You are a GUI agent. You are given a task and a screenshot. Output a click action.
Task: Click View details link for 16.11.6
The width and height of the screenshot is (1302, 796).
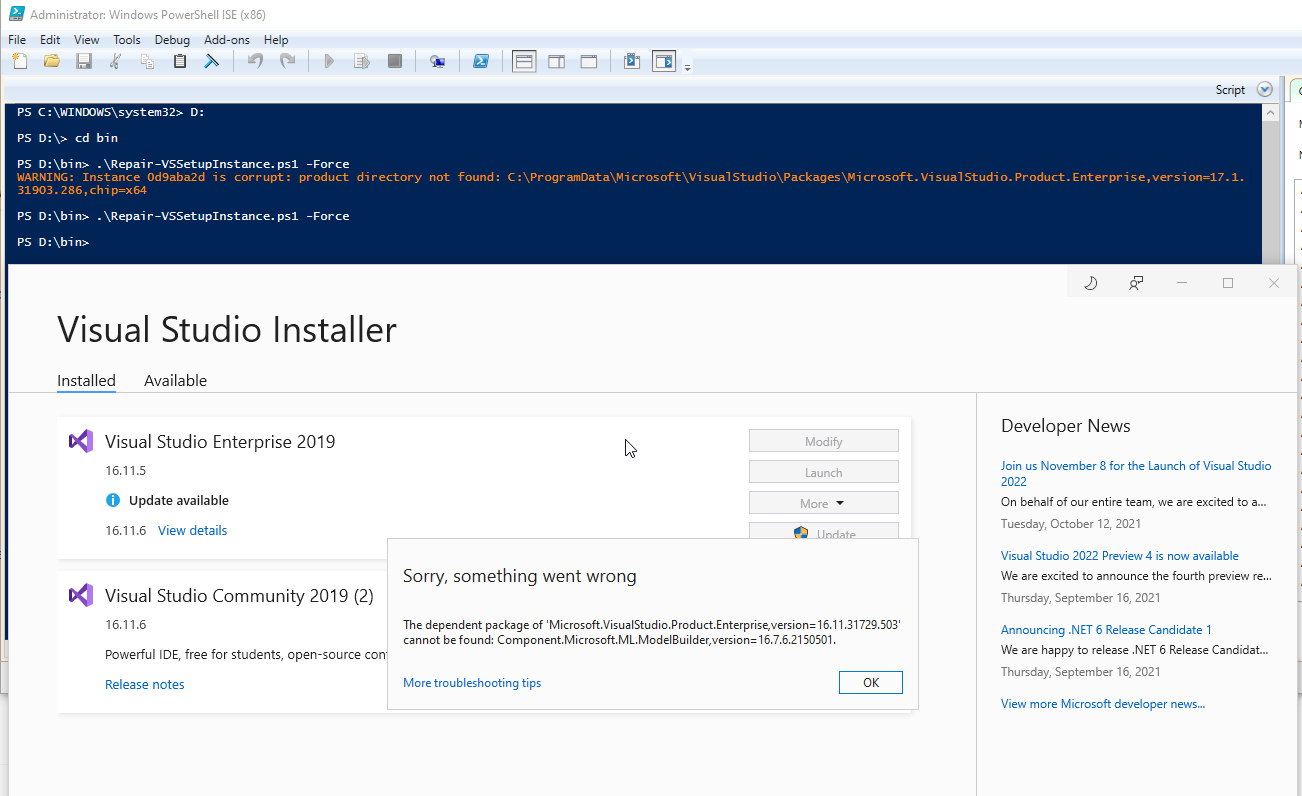(192, 531)
